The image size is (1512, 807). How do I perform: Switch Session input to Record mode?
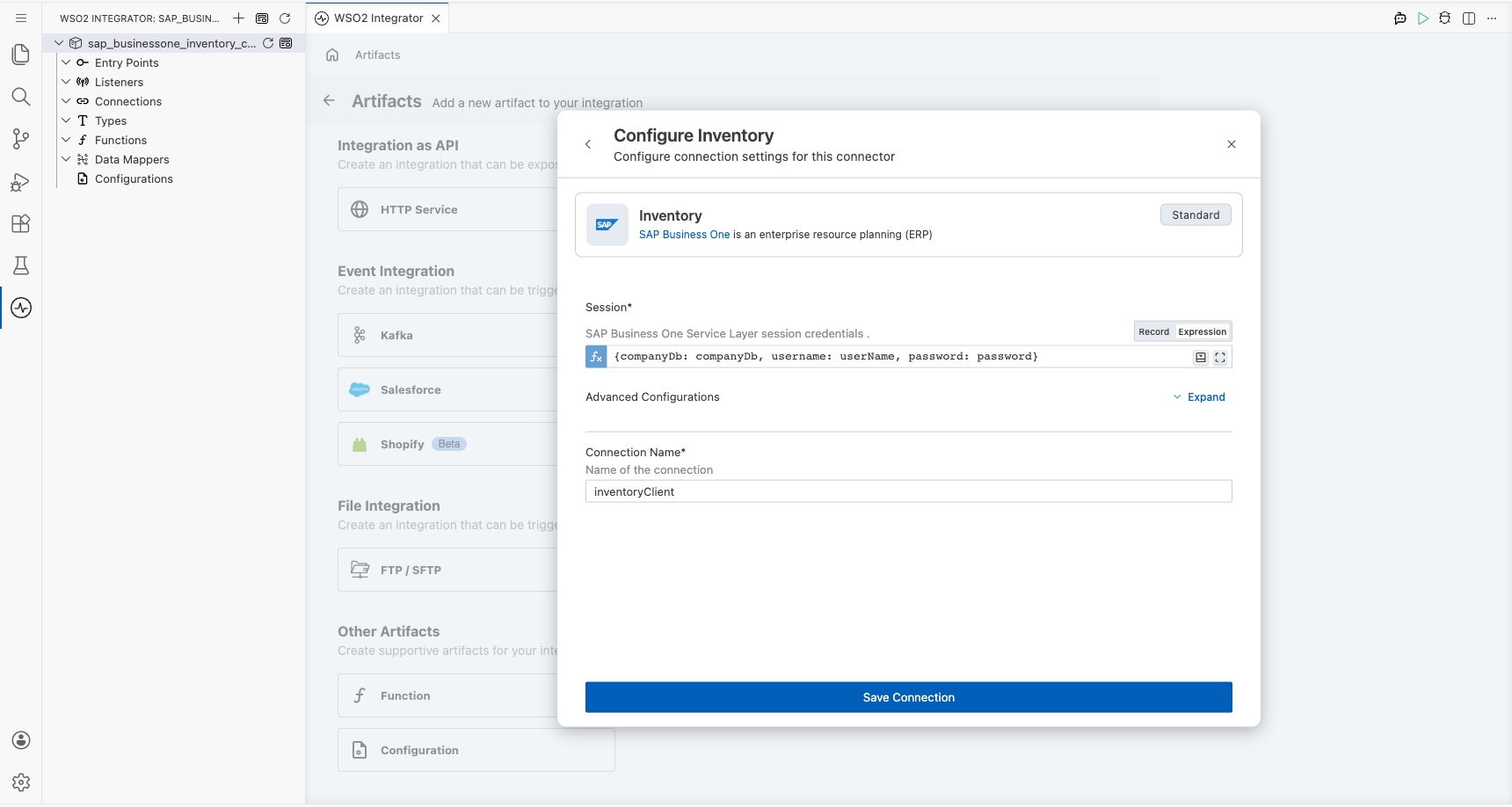1153,331
